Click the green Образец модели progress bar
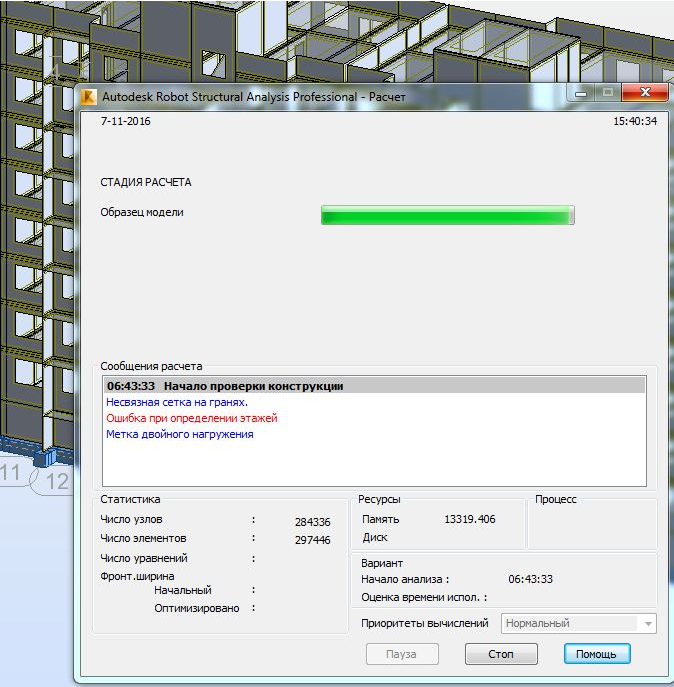674x687 pixels. (447, 215)
